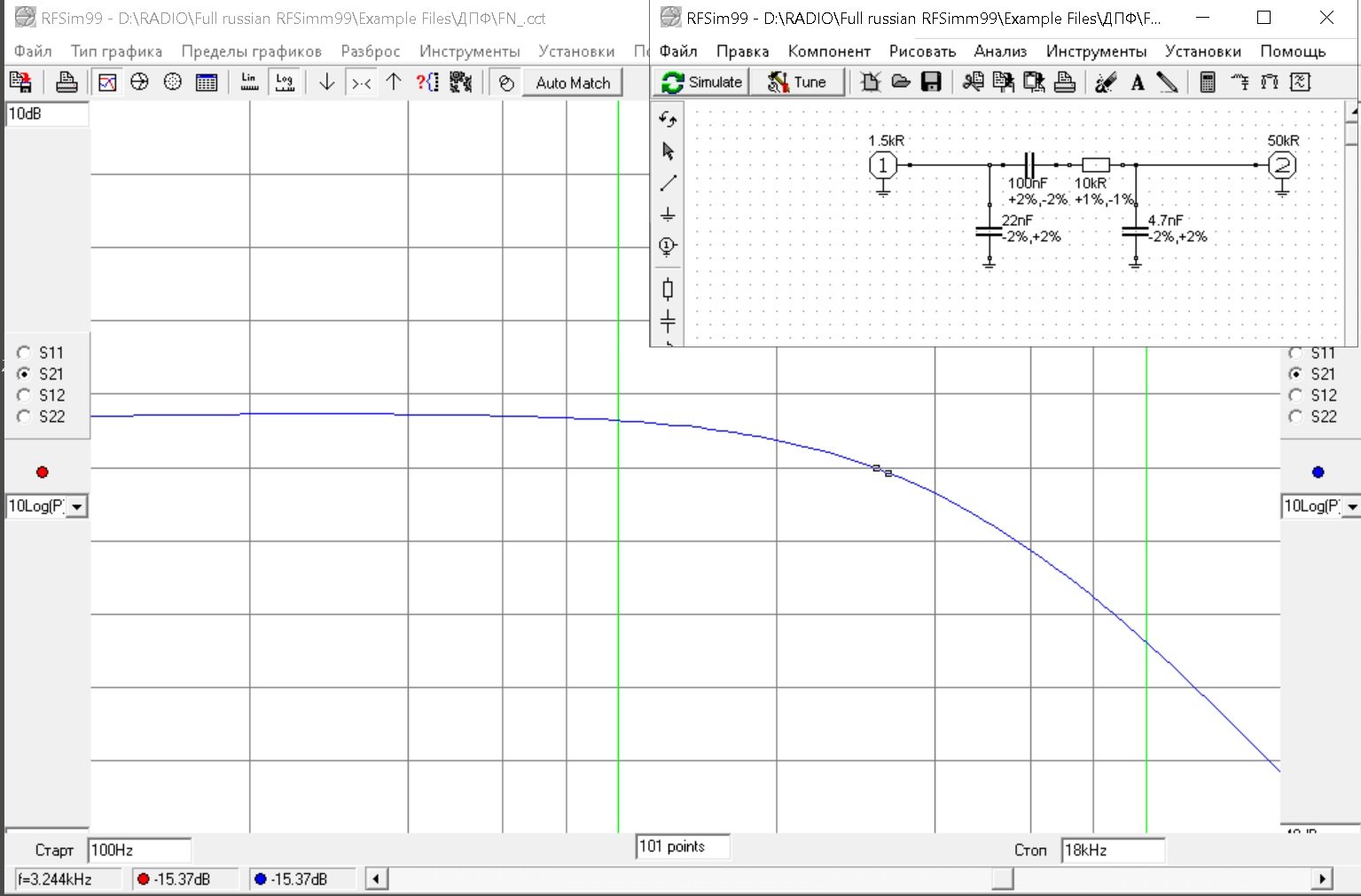Select the text tool (A icon)

pos(1138,82)
